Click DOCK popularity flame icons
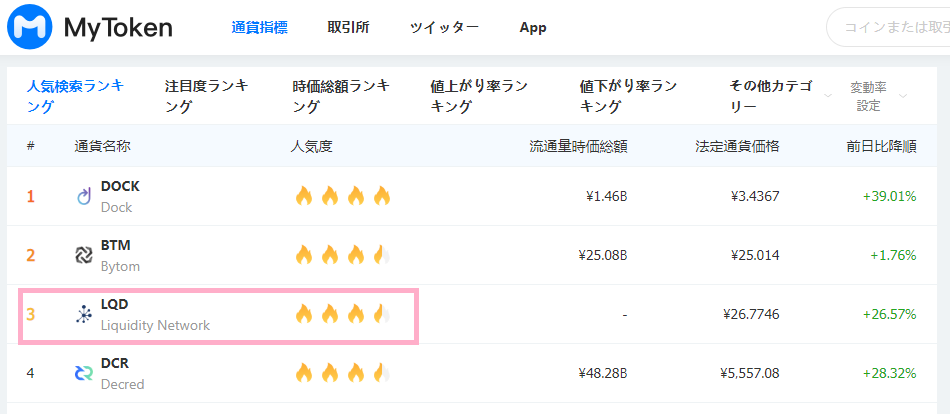950x414 pixels. 342,196
